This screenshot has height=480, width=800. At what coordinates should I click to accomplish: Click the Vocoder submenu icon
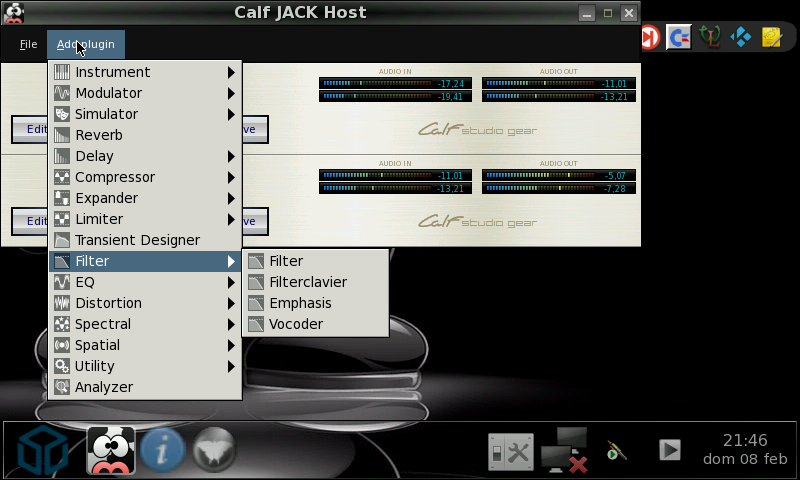click(x=256, y=324)
